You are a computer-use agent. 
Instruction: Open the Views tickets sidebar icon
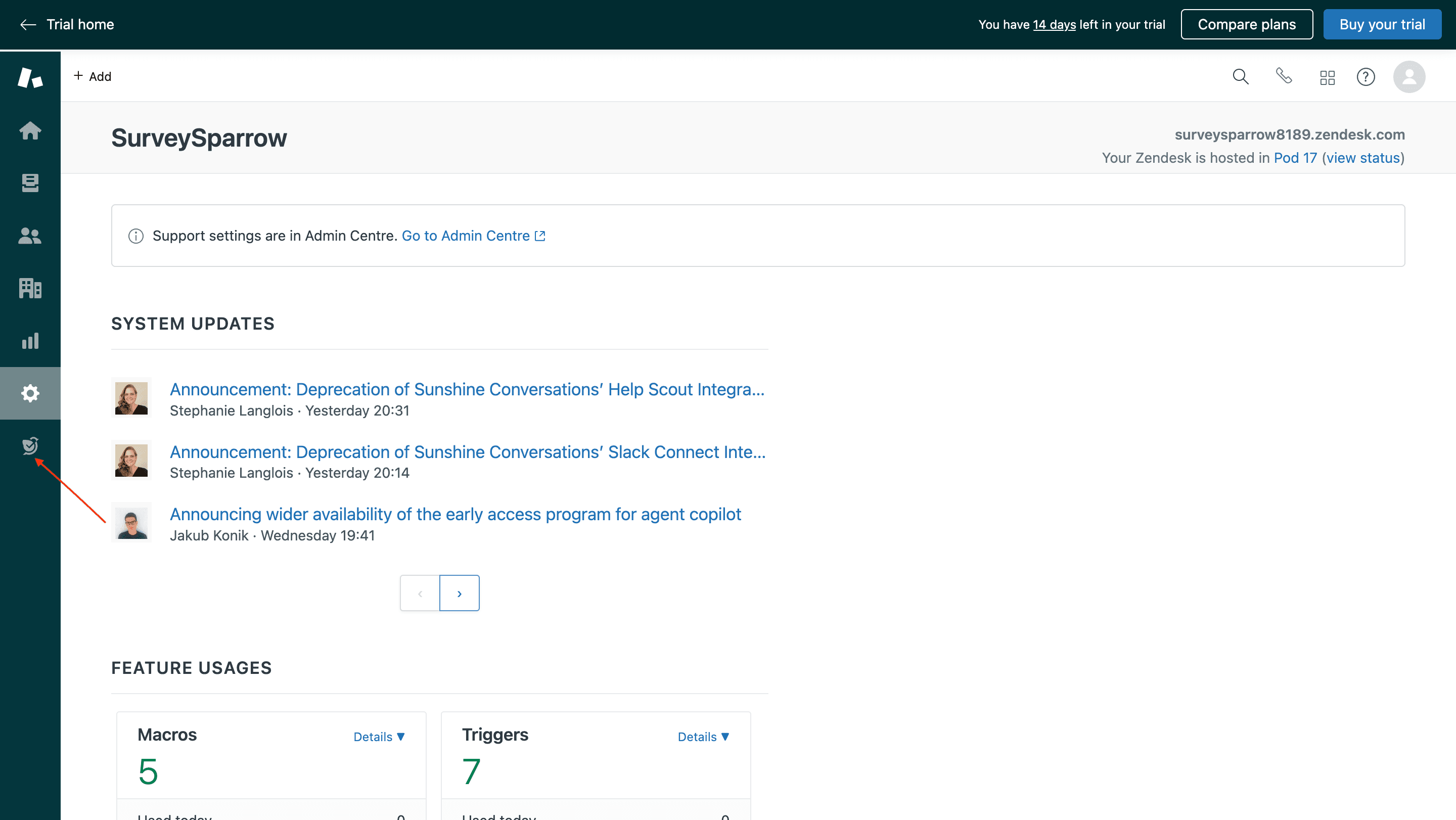(x=30, y=183)
